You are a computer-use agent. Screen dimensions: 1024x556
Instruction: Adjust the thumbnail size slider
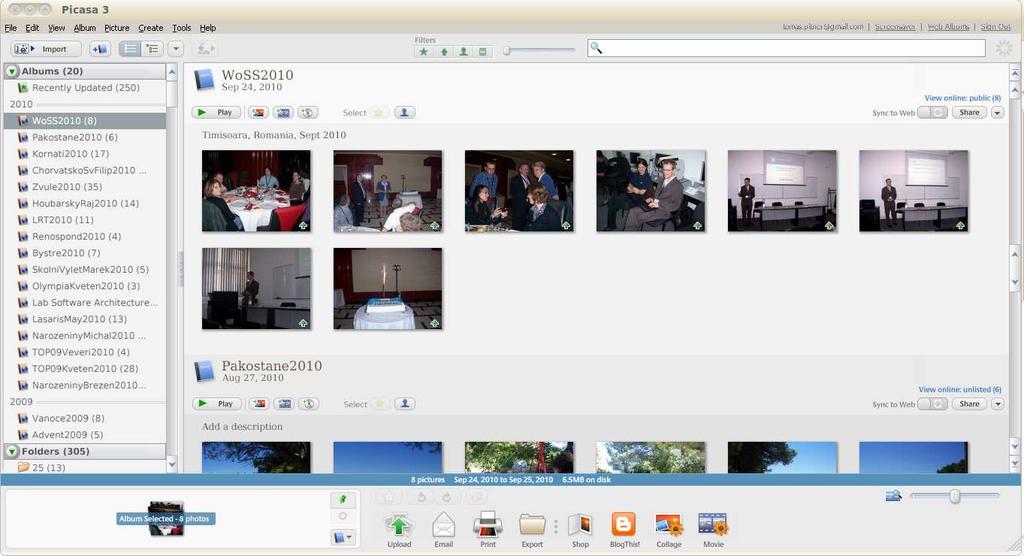click(x=954, y=496)
